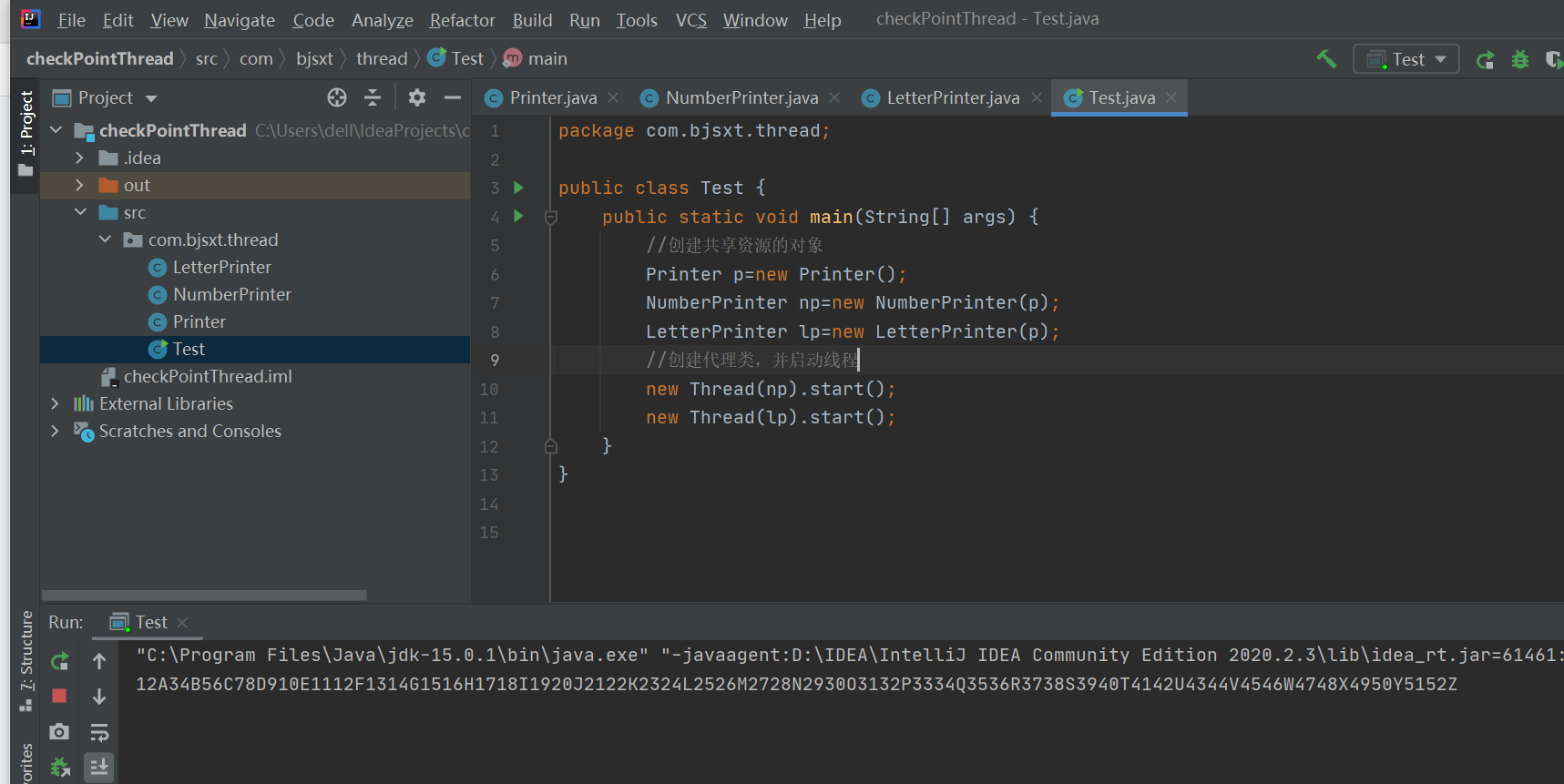This screenshot has width=1564, height=784.
Task: Select checkPointThread.iml in project tree
Action: click(208, 376)
